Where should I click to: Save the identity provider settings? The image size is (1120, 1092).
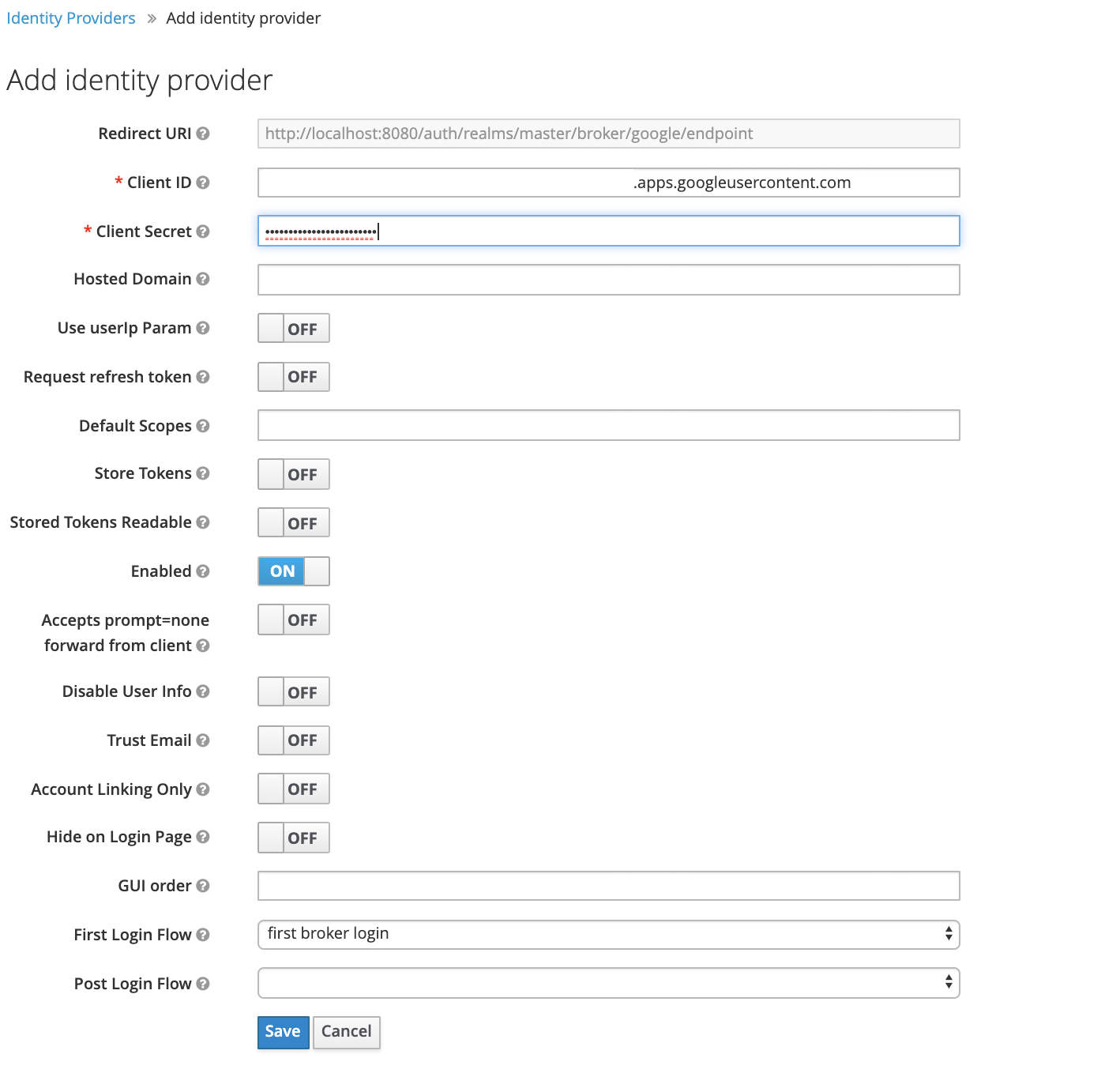point(283,1032)
